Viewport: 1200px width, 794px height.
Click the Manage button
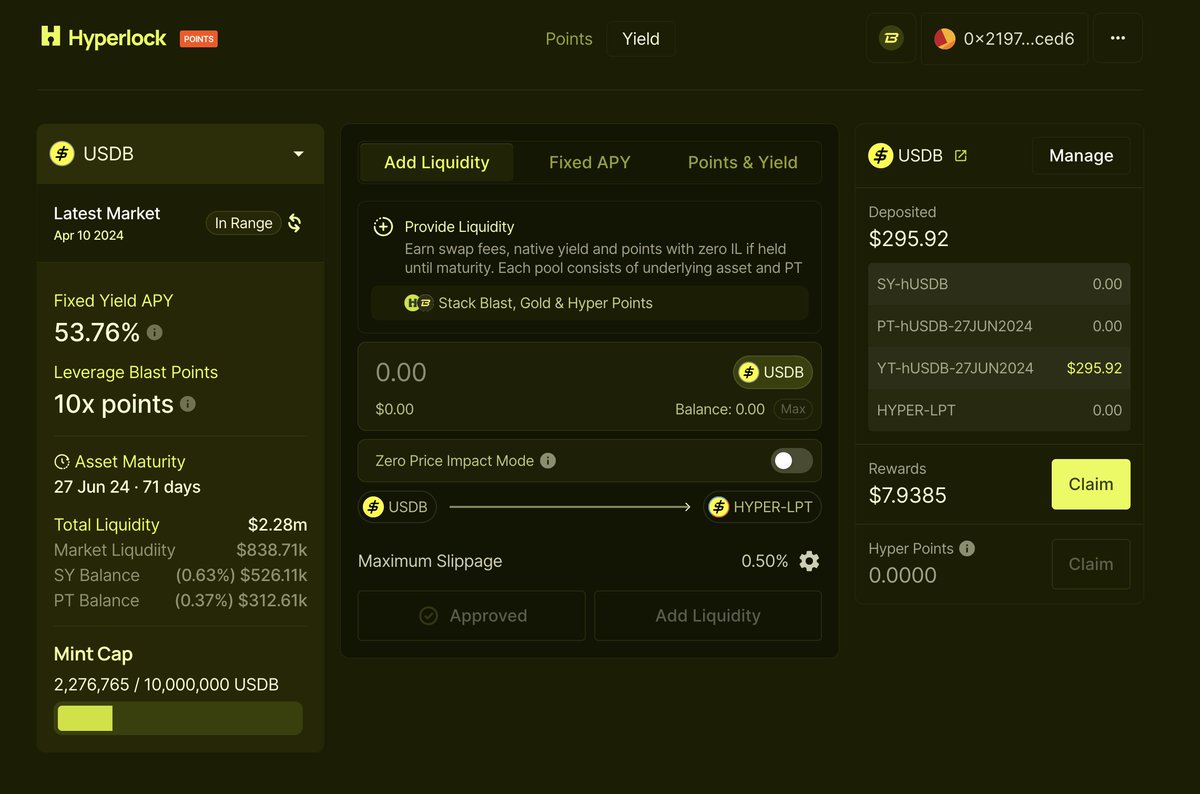[x=1081, y=156]
